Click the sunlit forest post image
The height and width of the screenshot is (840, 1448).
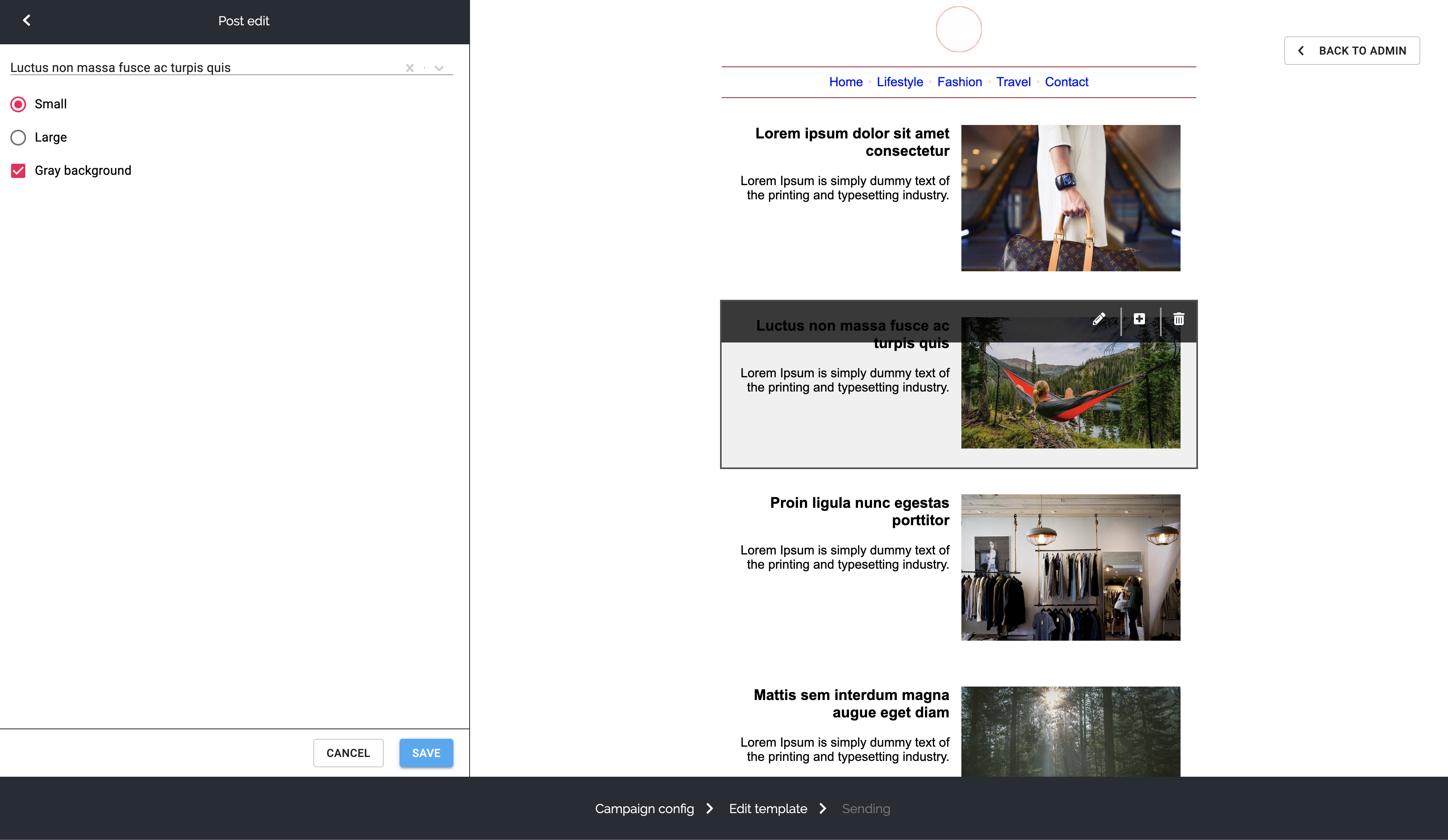(x=1071, y=731)
